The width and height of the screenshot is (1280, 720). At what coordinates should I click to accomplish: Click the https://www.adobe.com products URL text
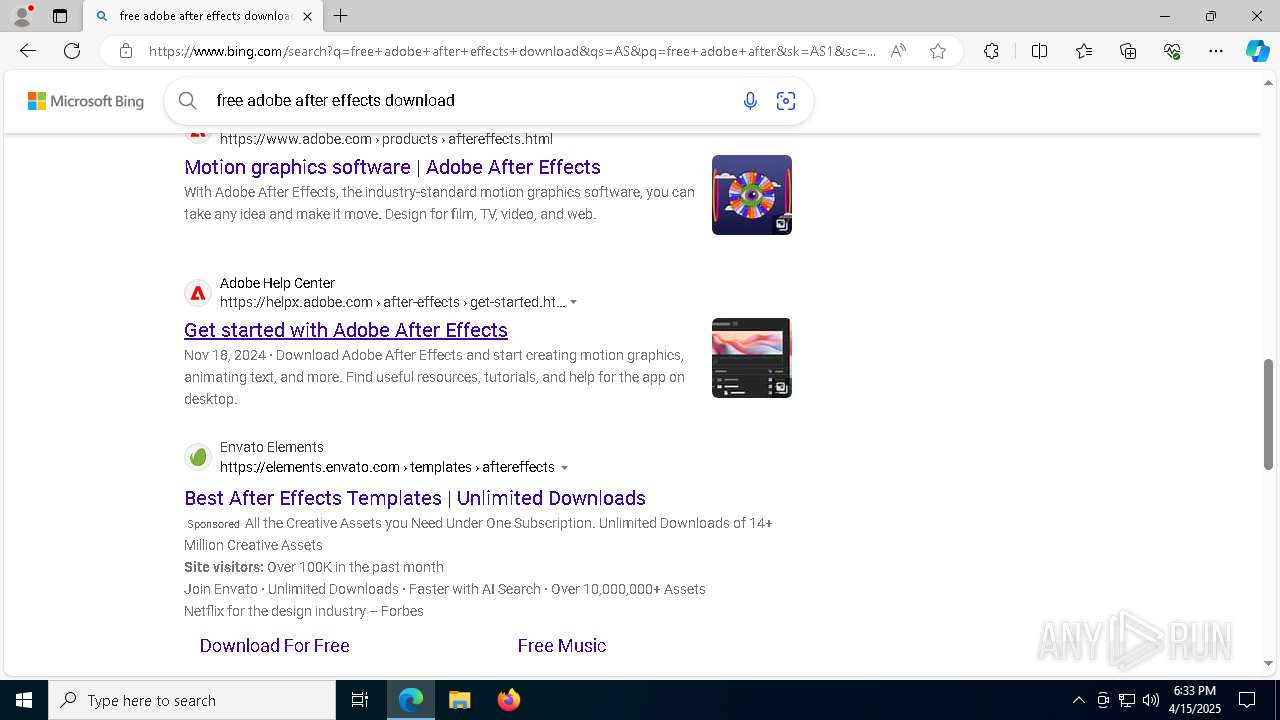tap(386, 139)
